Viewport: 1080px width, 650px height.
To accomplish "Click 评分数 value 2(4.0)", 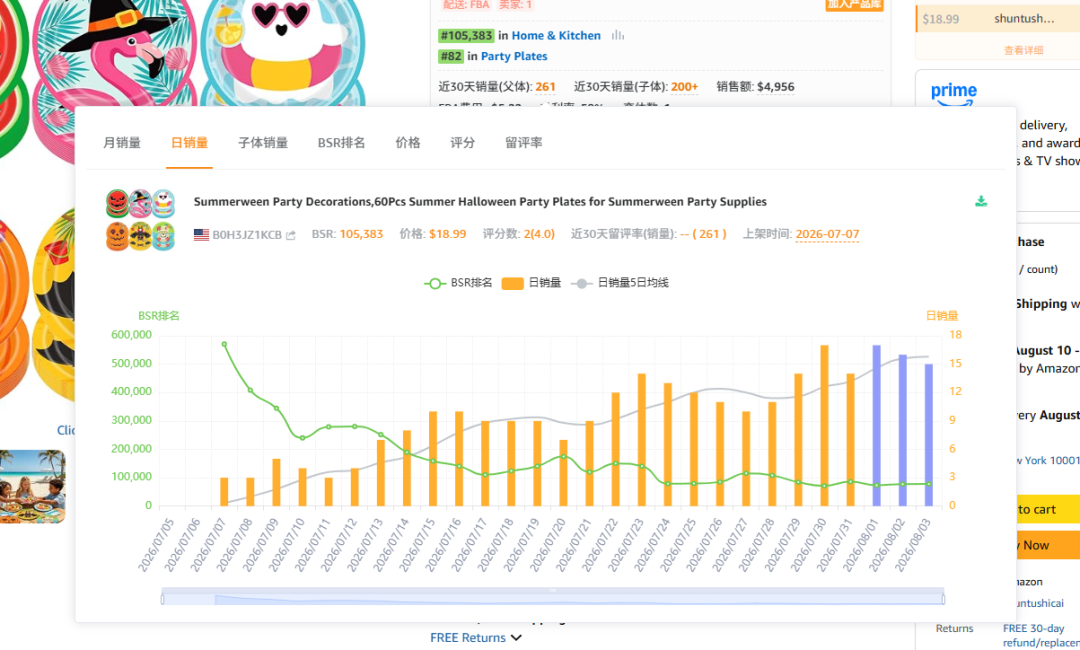I will click(539, 234).
